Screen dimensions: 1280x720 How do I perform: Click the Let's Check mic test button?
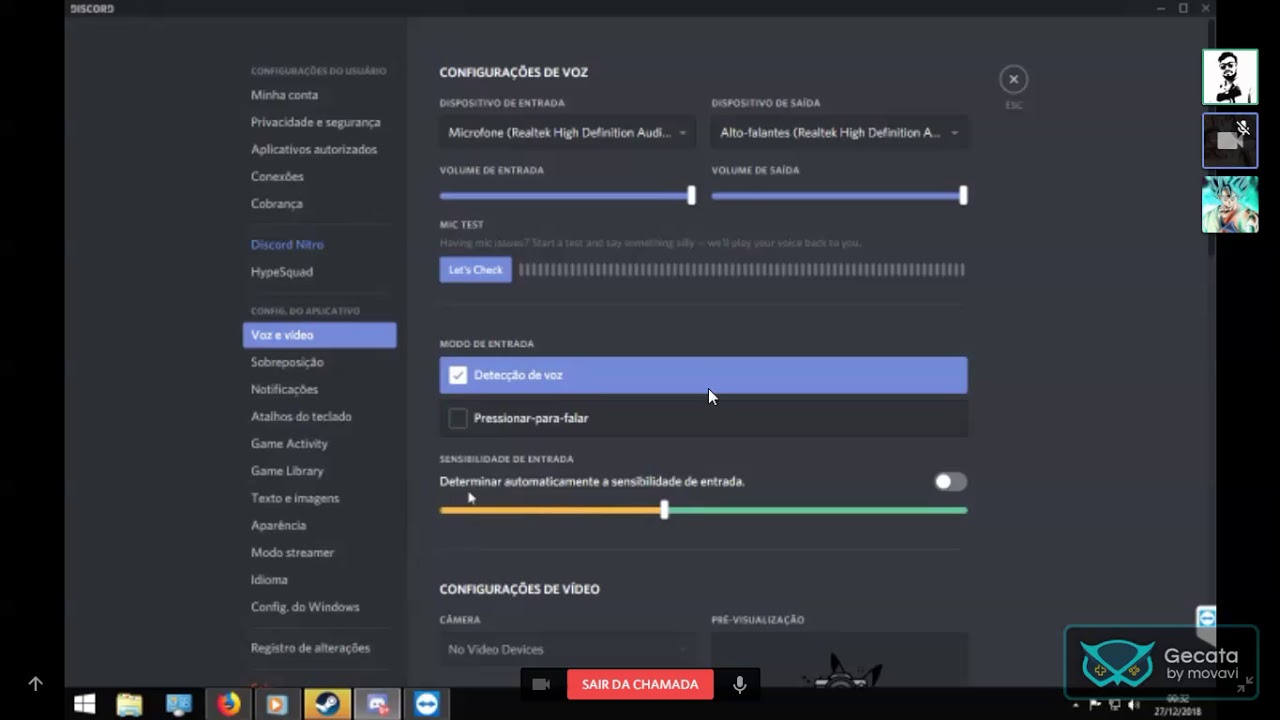[475, 270]
